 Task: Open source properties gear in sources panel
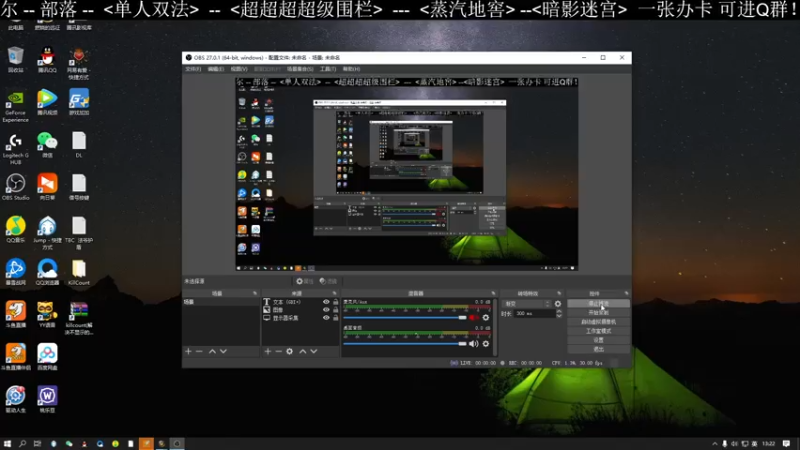click(x=289, y=351)
